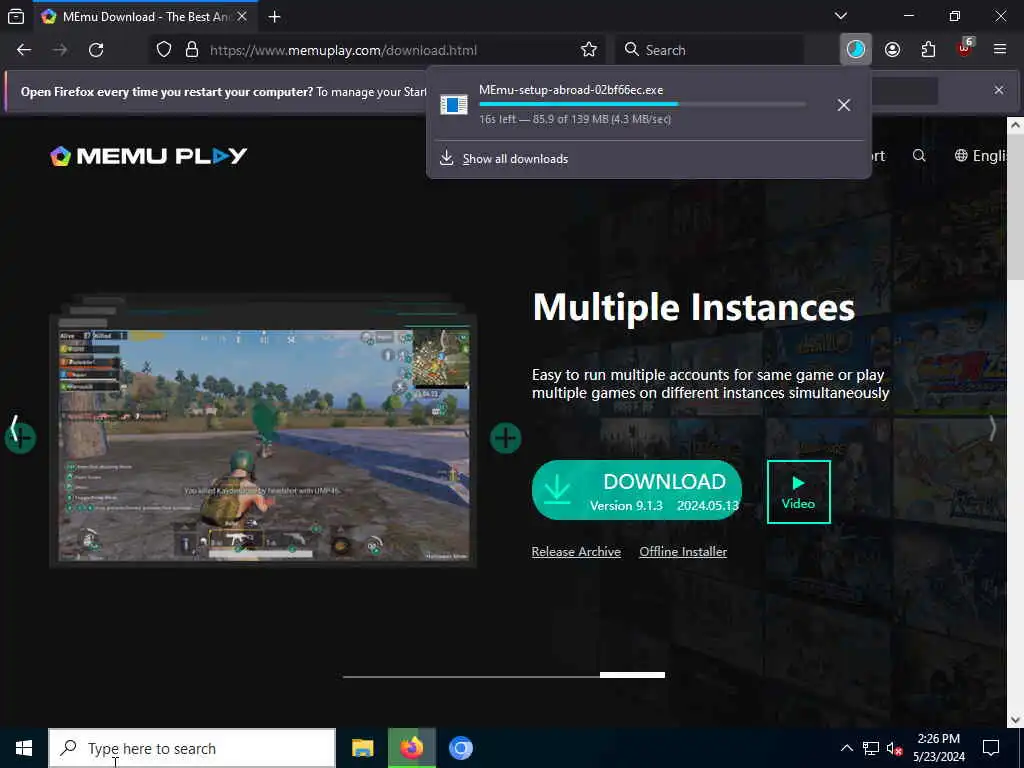Play the Video button

tap(799, 492)
